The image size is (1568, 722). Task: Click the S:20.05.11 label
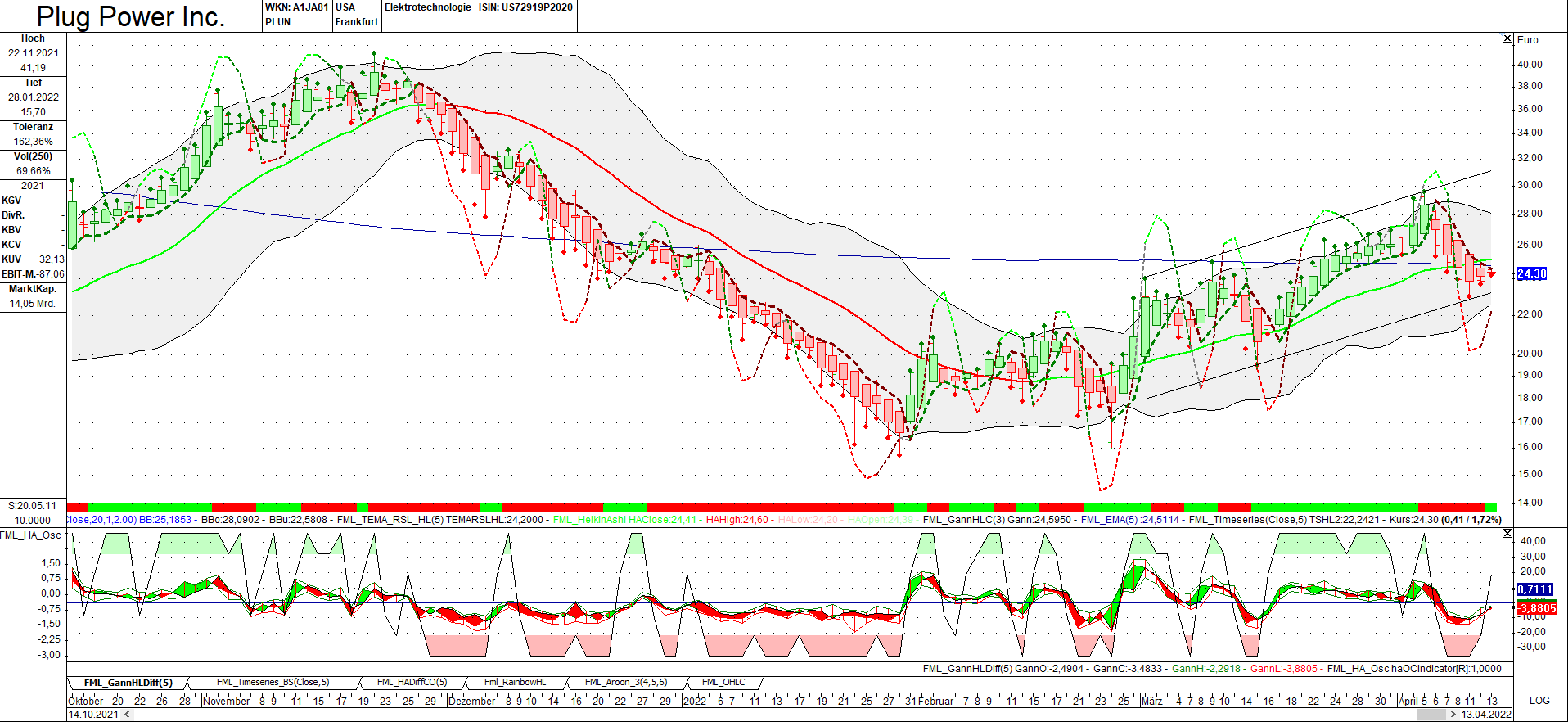(x=33, y=506)
